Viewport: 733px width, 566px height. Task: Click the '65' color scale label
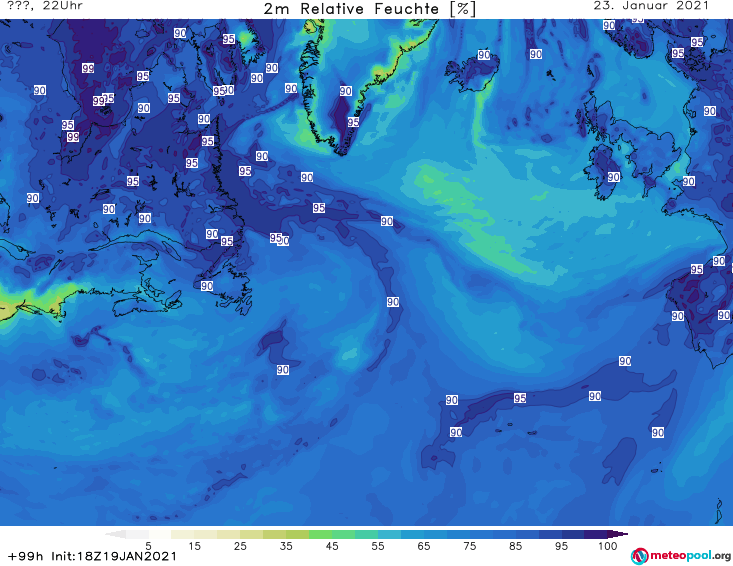(424, 546)
